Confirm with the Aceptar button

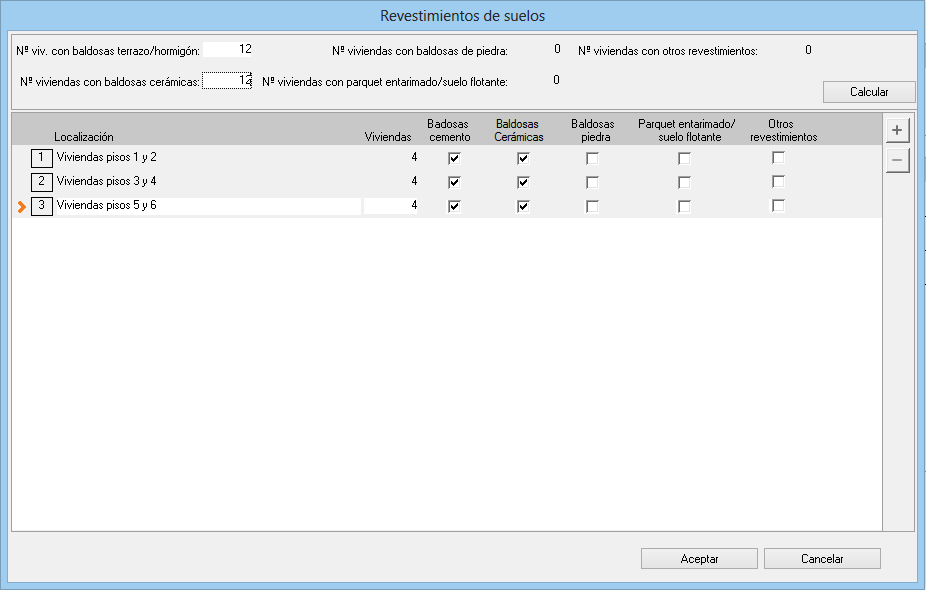coord(699,559)
